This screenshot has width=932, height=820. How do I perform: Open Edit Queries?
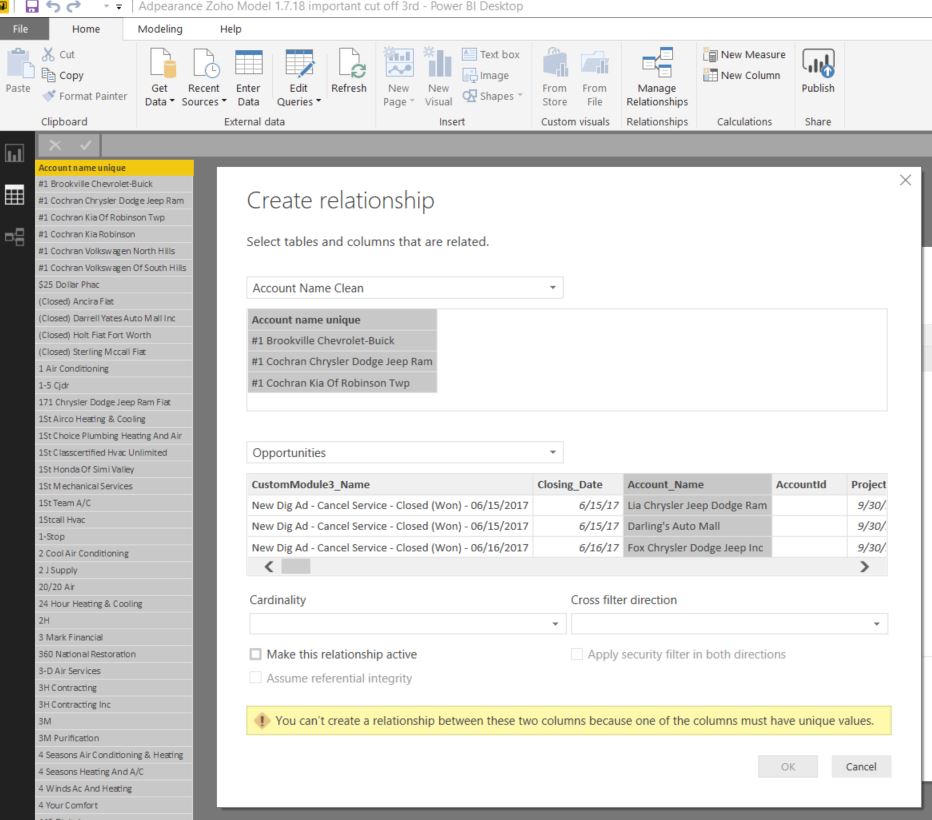point(298,77)
